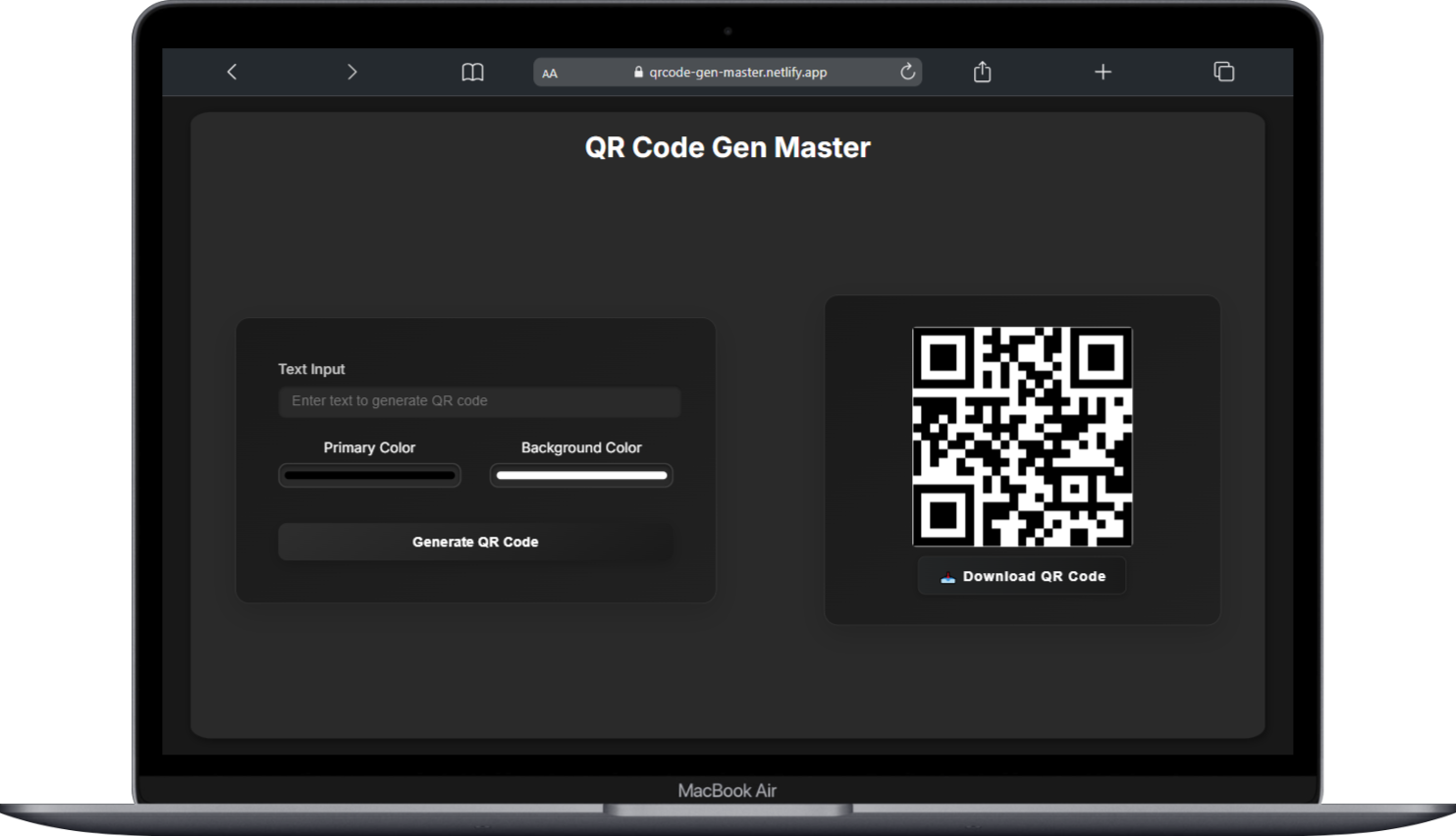Click the Primary Color label
This screenshot has height=836, width=1456.
[x=369, y=447]
